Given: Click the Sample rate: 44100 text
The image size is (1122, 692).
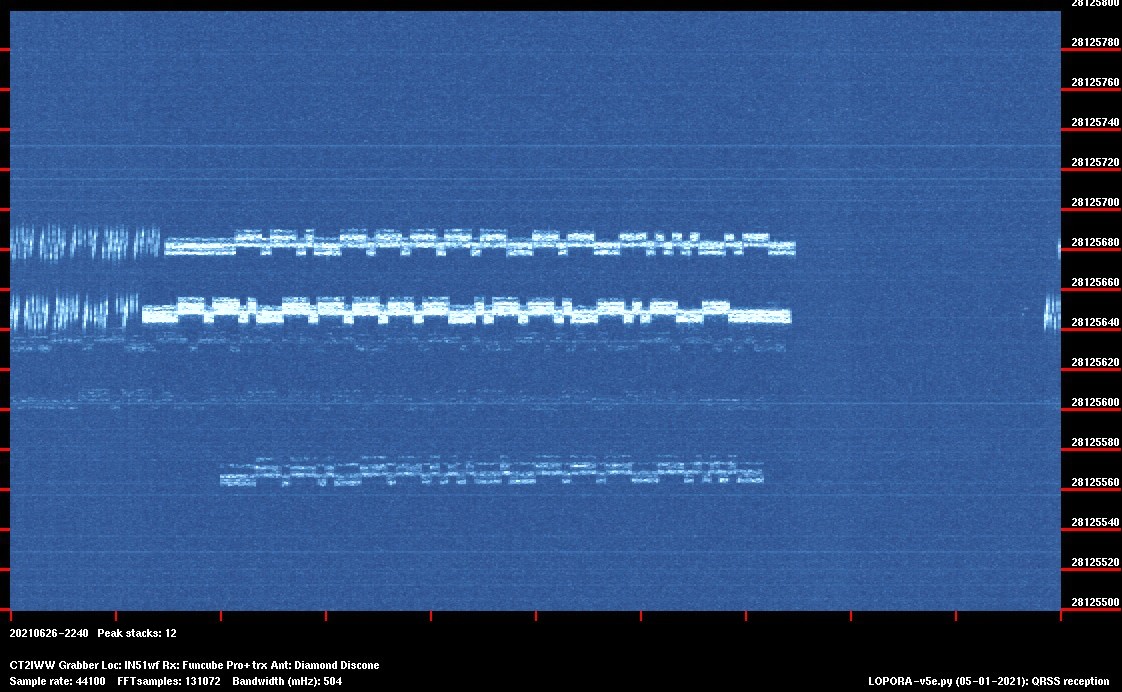Looking at the screenshot, I should click(57, 681).
